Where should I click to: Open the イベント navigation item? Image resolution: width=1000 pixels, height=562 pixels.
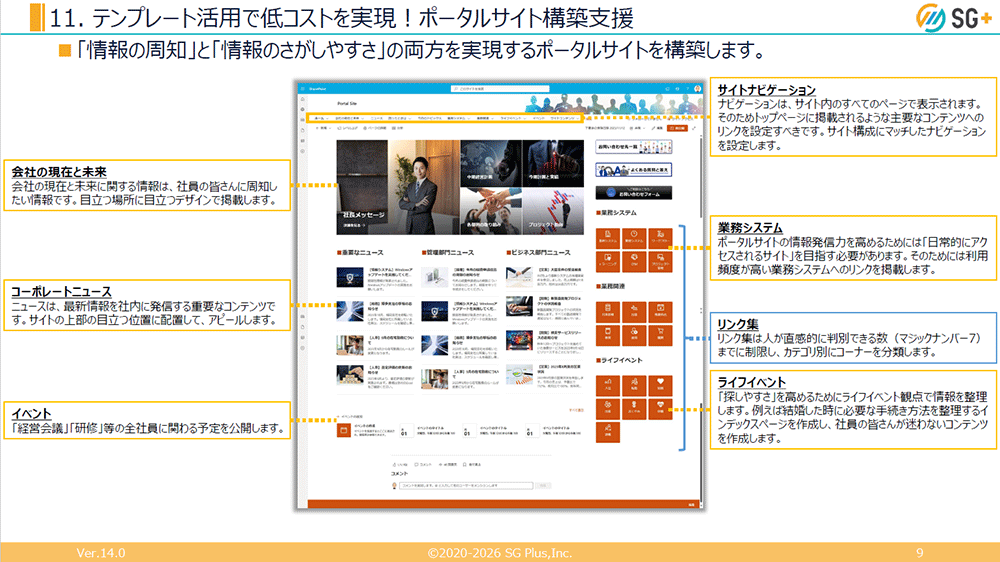pos(539,118)
